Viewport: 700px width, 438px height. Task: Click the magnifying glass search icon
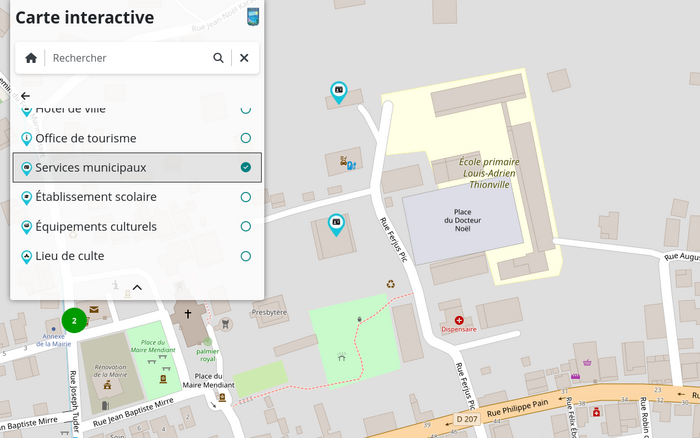(218, 58)
